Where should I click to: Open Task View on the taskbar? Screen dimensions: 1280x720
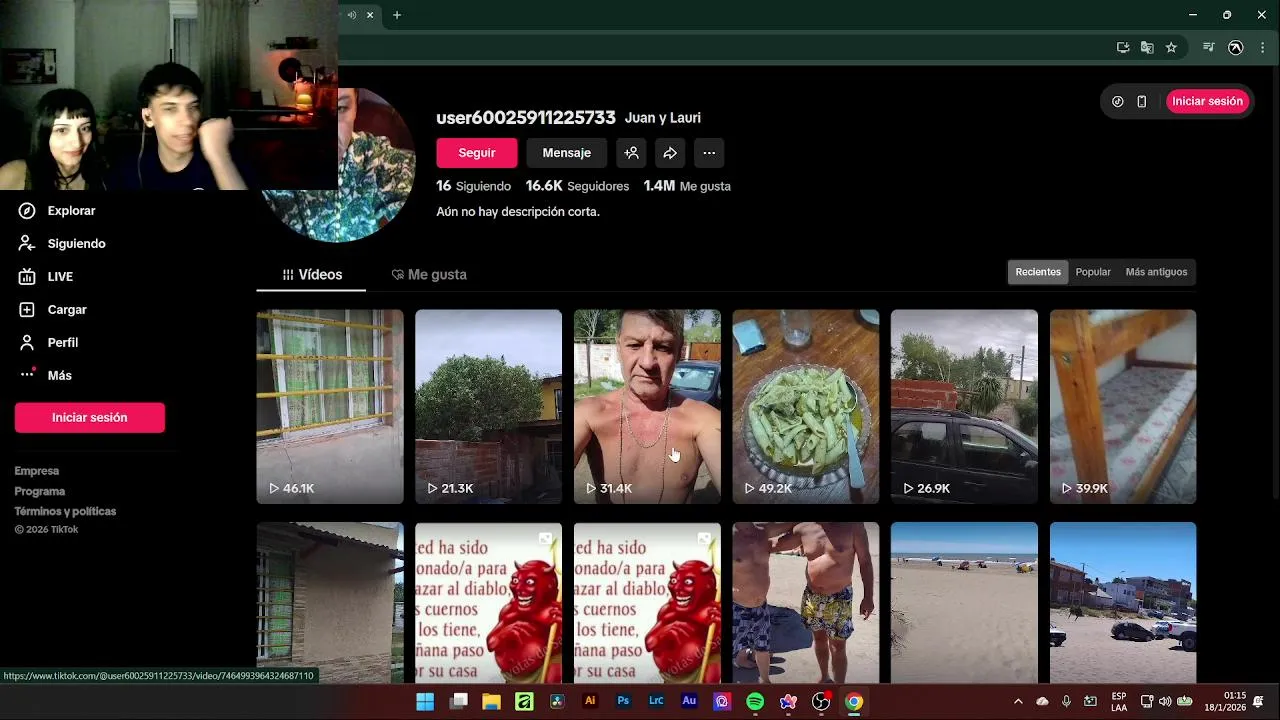459,702
